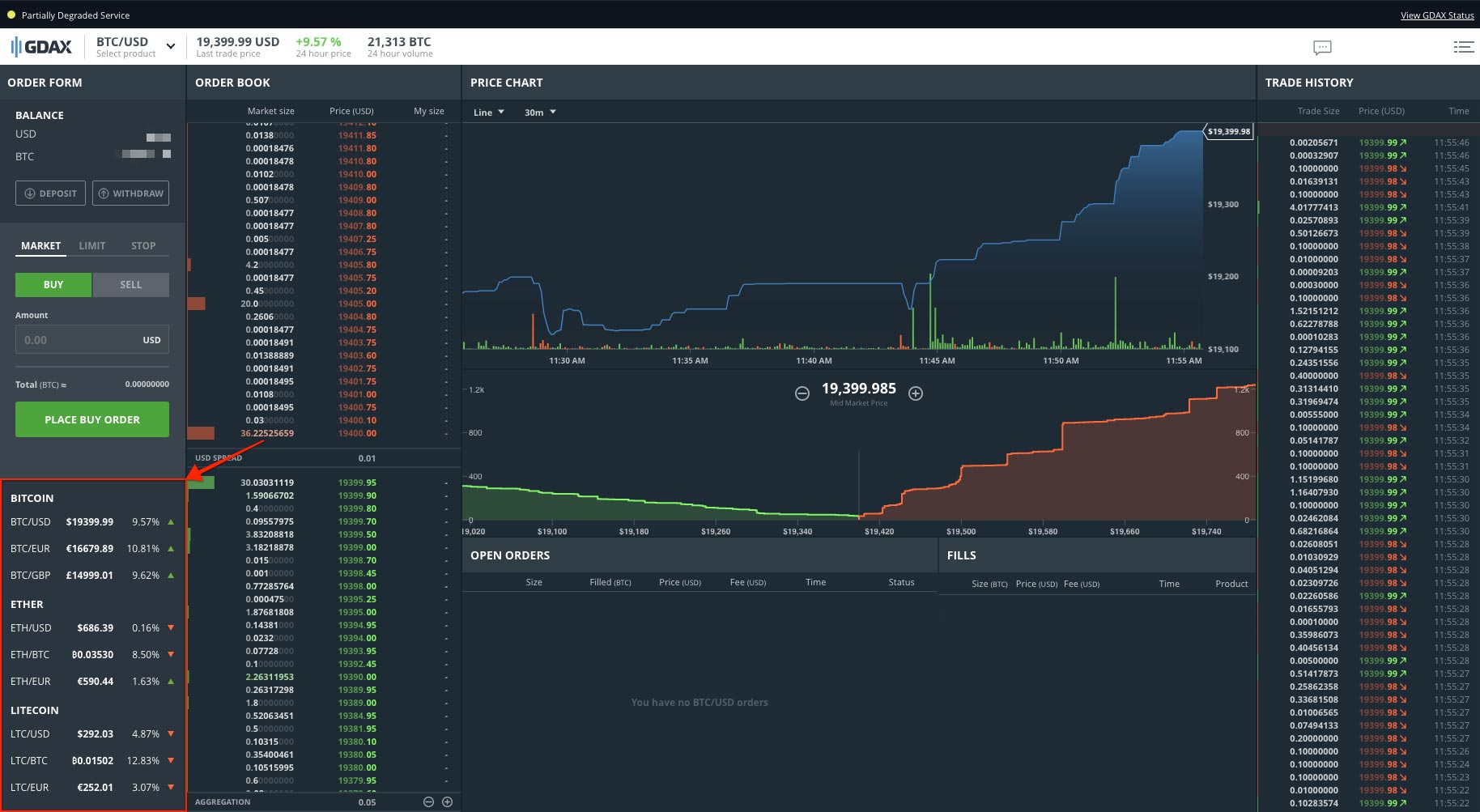Viewport: 1480px width, 812px height.
Task: Click the BTC/USD pair in sidebar list
Action: [92, 522]
